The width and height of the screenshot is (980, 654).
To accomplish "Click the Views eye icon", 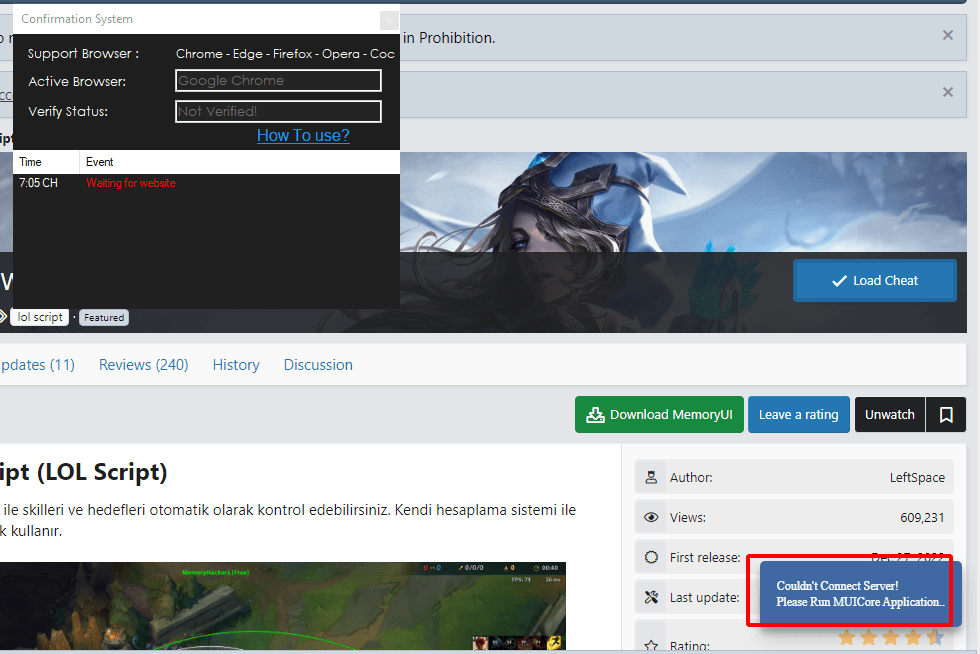I will (x=651, y=518).
